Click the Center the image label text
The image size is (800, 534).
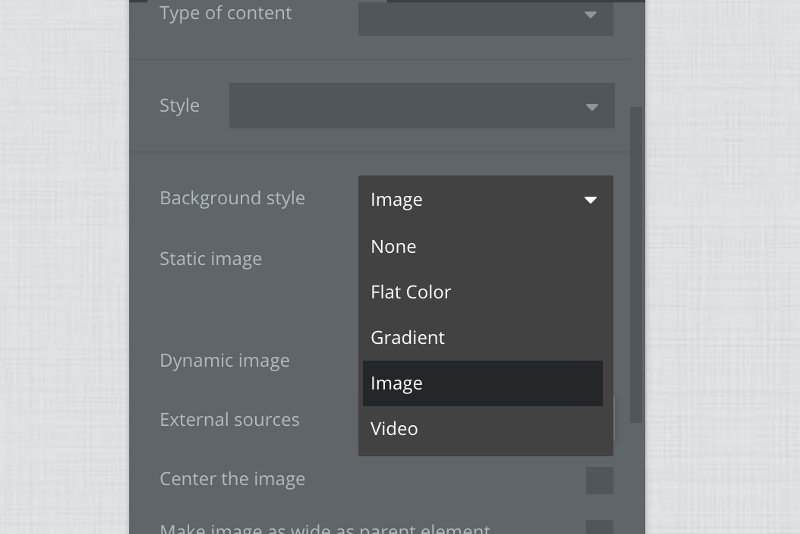click(232, 479)
